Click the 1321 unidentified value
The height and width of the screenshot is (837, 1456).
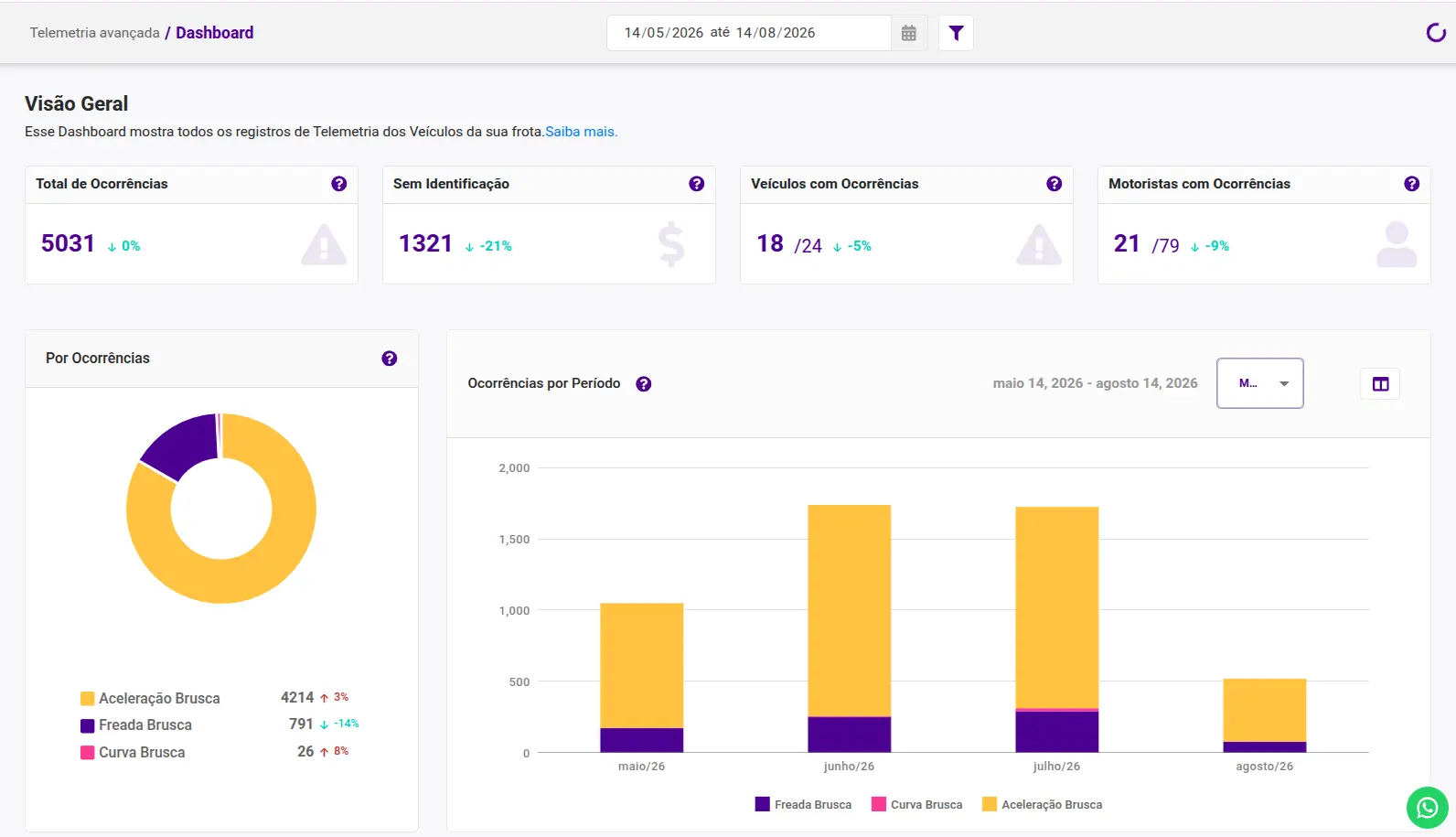pyautogui.click(x=426, y=243)
